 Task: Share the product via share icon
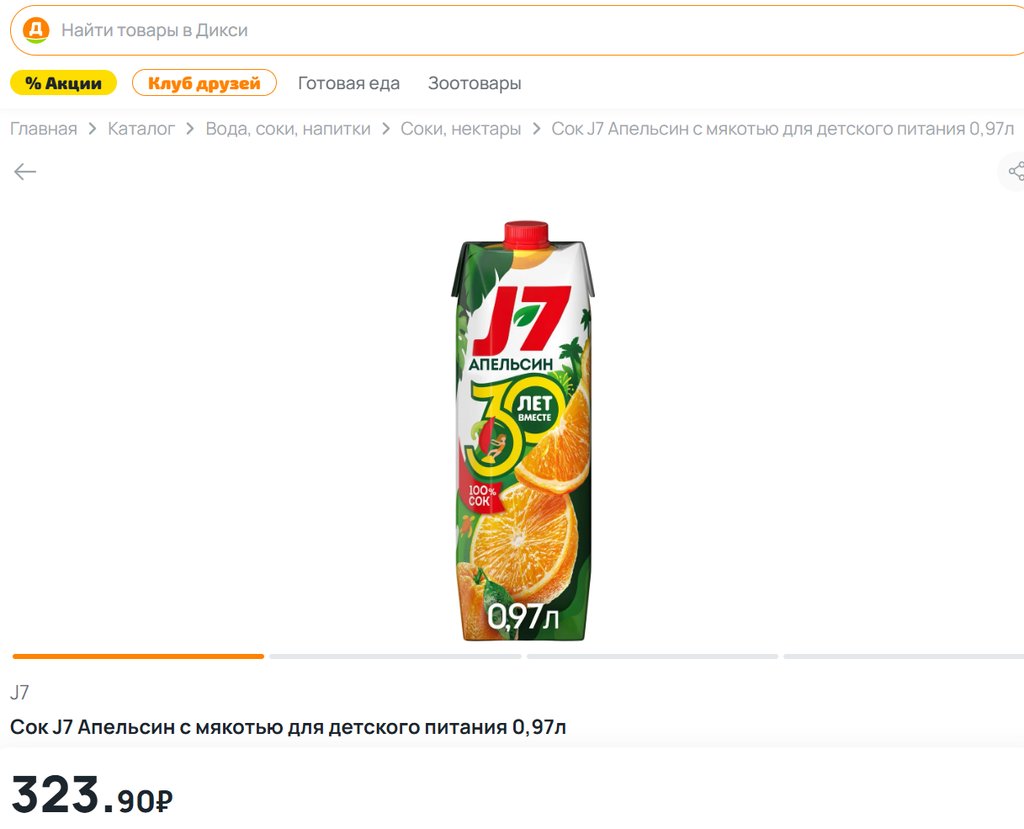[x=1014, y=172]
